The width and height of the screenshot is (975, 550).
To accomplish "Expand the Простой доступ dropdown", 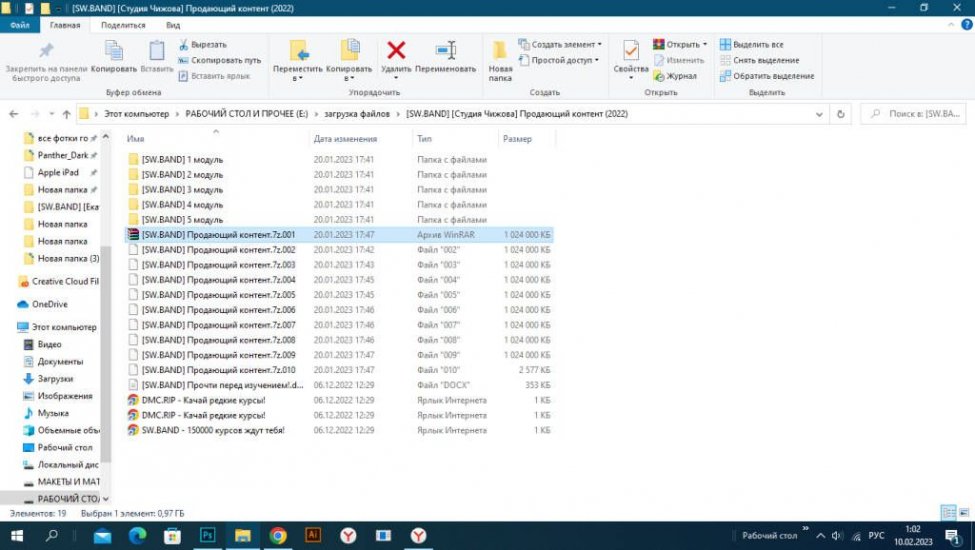I will (596, 60).
